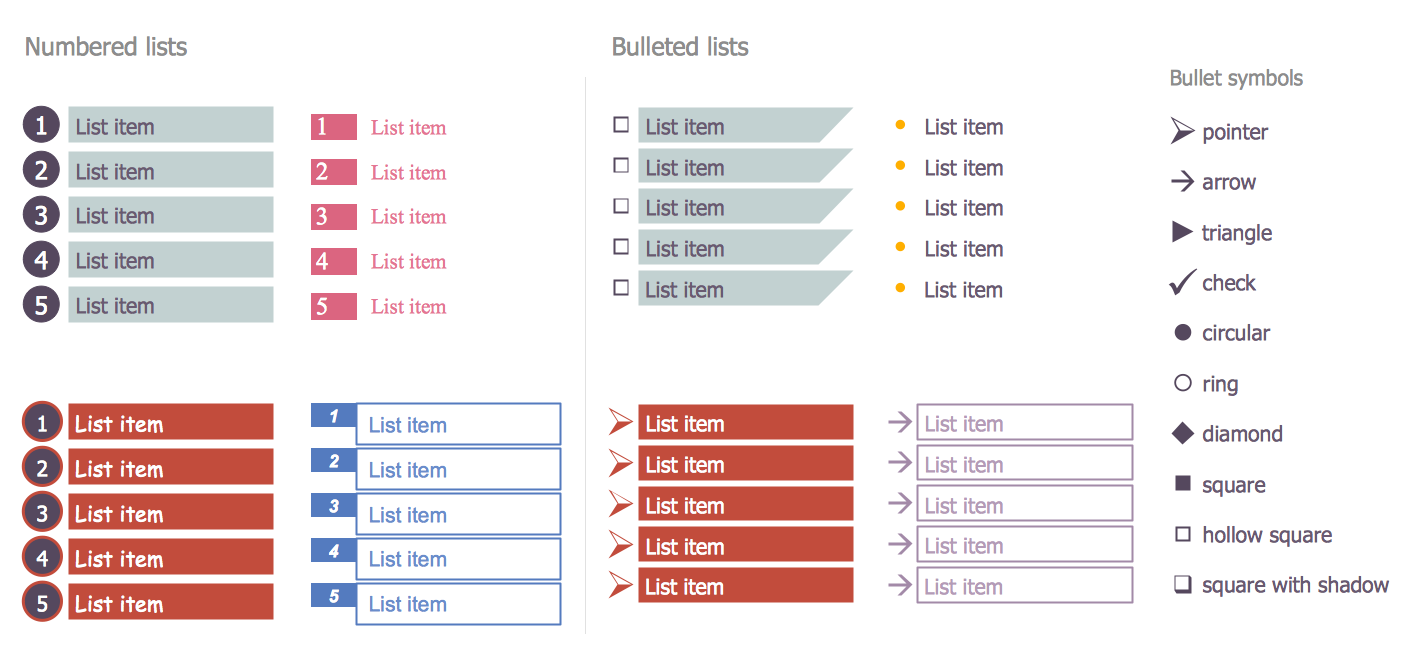Select the arrow bullet symbol
The image size is (1413, 657).
[x=1182, y=182]
